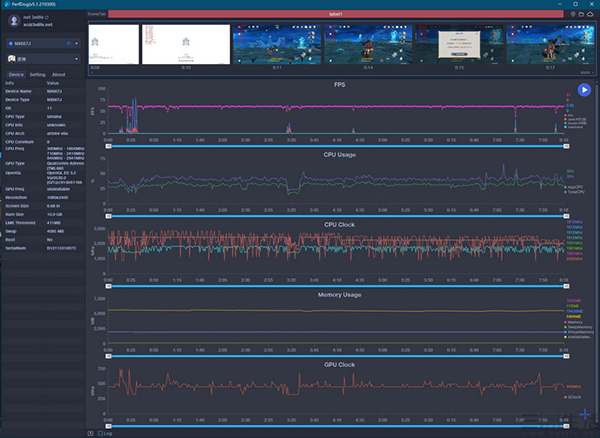Expand the NX667J device dropdown
Viewport: 600px width, 438px height.
pos(78,44)
